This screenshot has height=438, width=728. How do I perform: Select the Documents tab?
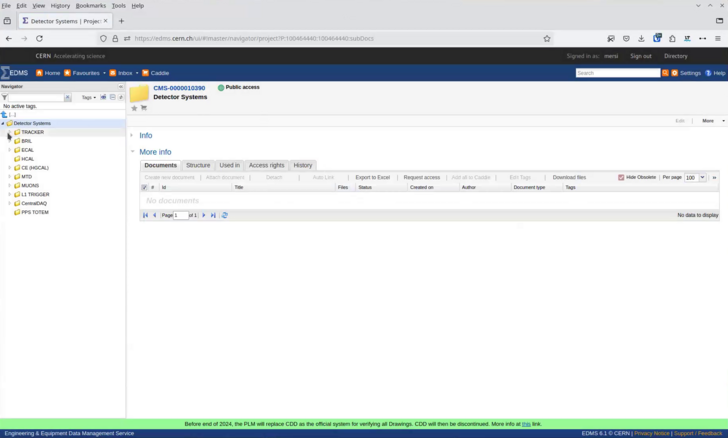(161, 165)
